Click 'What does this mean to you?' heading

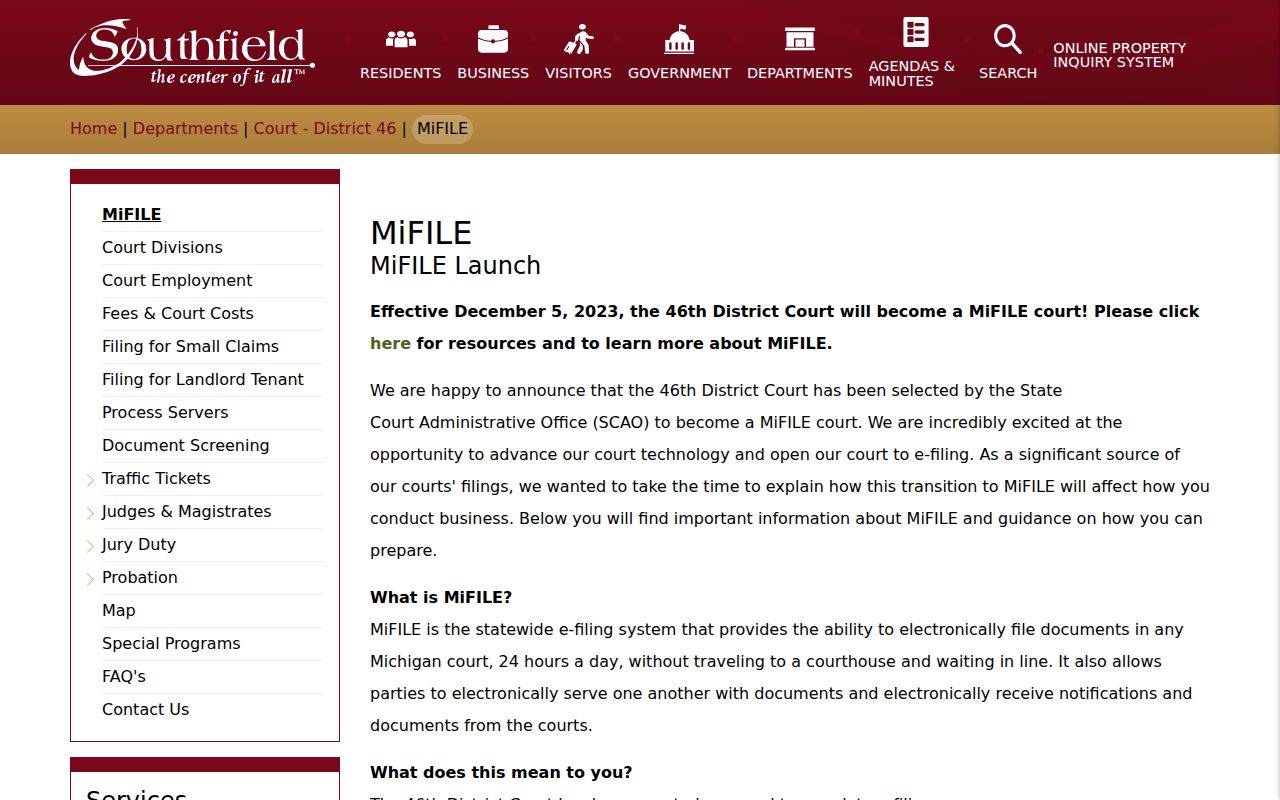(501, 772)
